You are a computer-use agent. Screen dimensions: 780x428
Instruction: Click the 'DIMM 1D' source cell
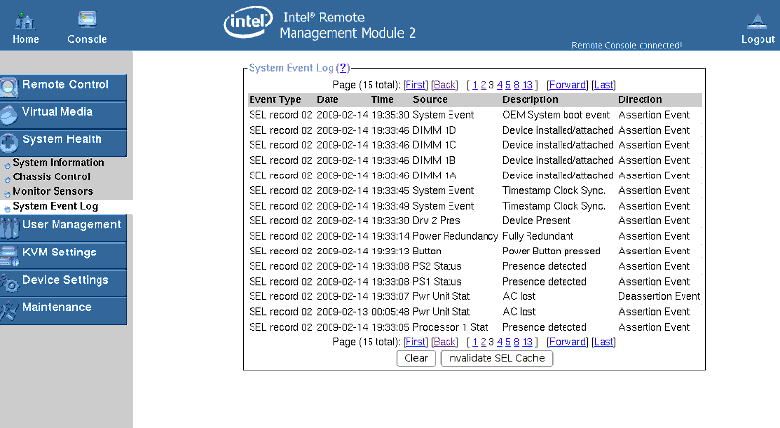pos(434,130)
